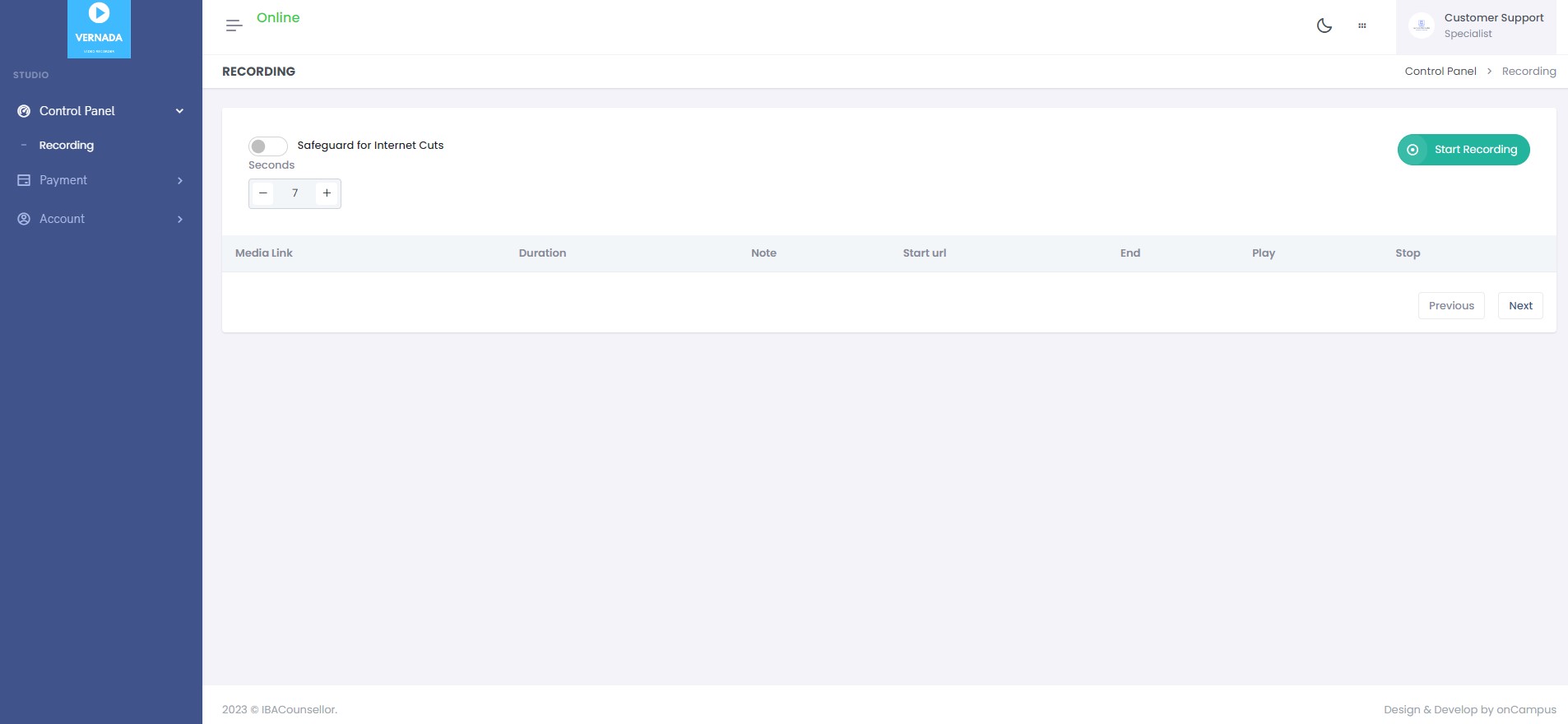Viewport: 1568px width, 724px height.
Task: Expand the Account menu chevron
Action: coord(179,219)
